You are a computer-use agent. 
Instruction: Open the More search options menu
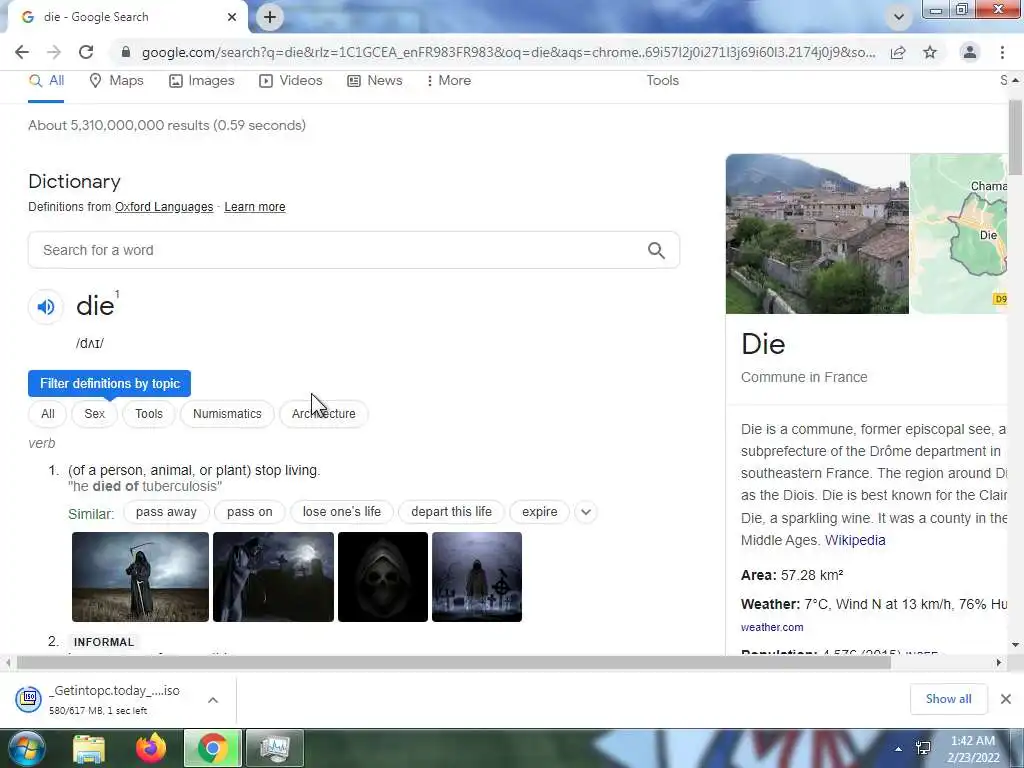coord(449,80)
